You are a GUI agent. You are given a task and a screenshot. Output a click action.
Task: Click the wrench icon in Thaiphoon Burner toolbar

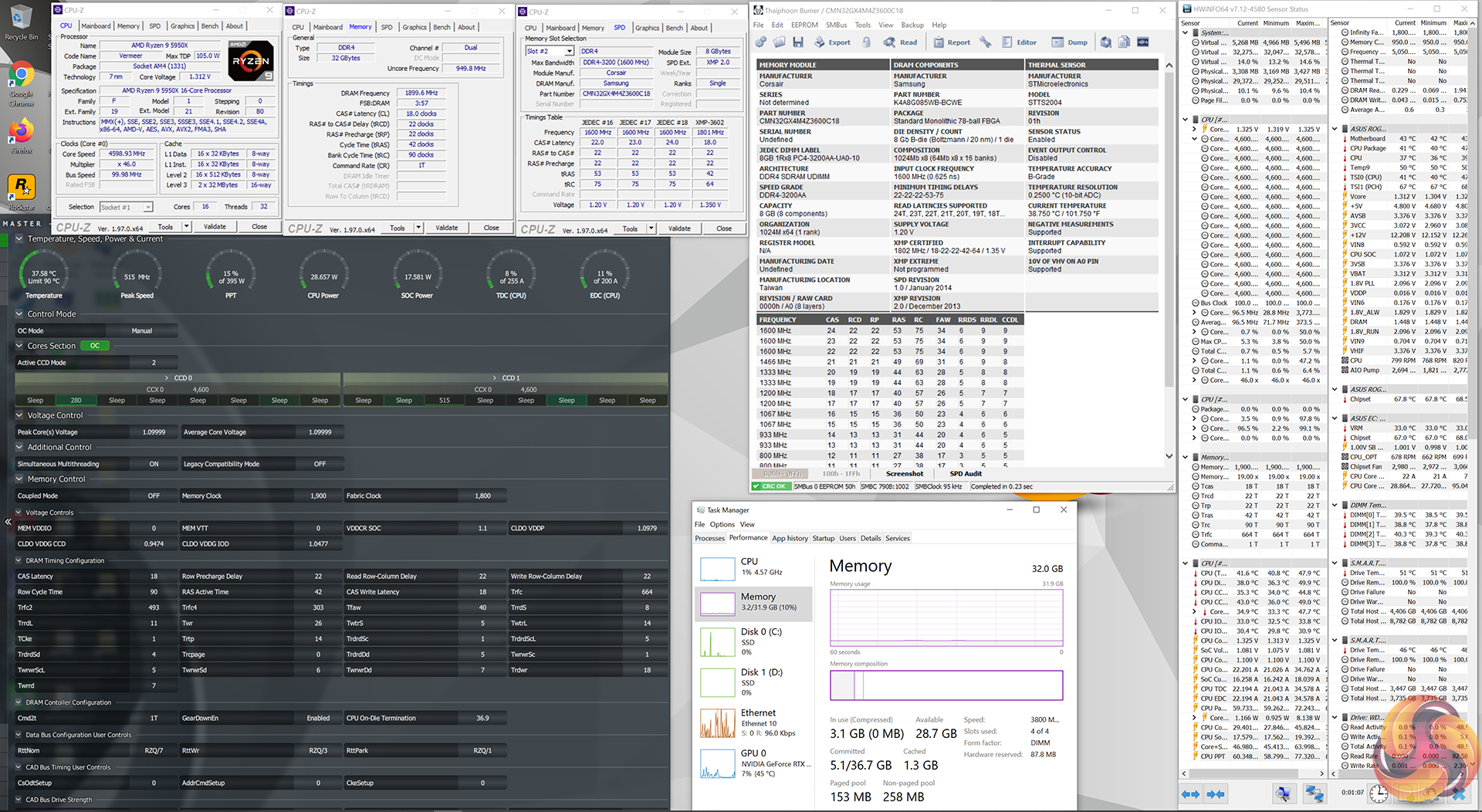click(x=985, y=42)
